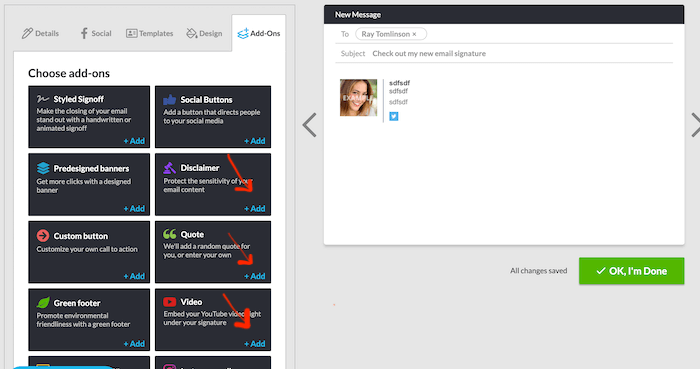Screen dimensions: 700x369
Task: Click the Green footer leaf icon
Action: tap(43, 303)
